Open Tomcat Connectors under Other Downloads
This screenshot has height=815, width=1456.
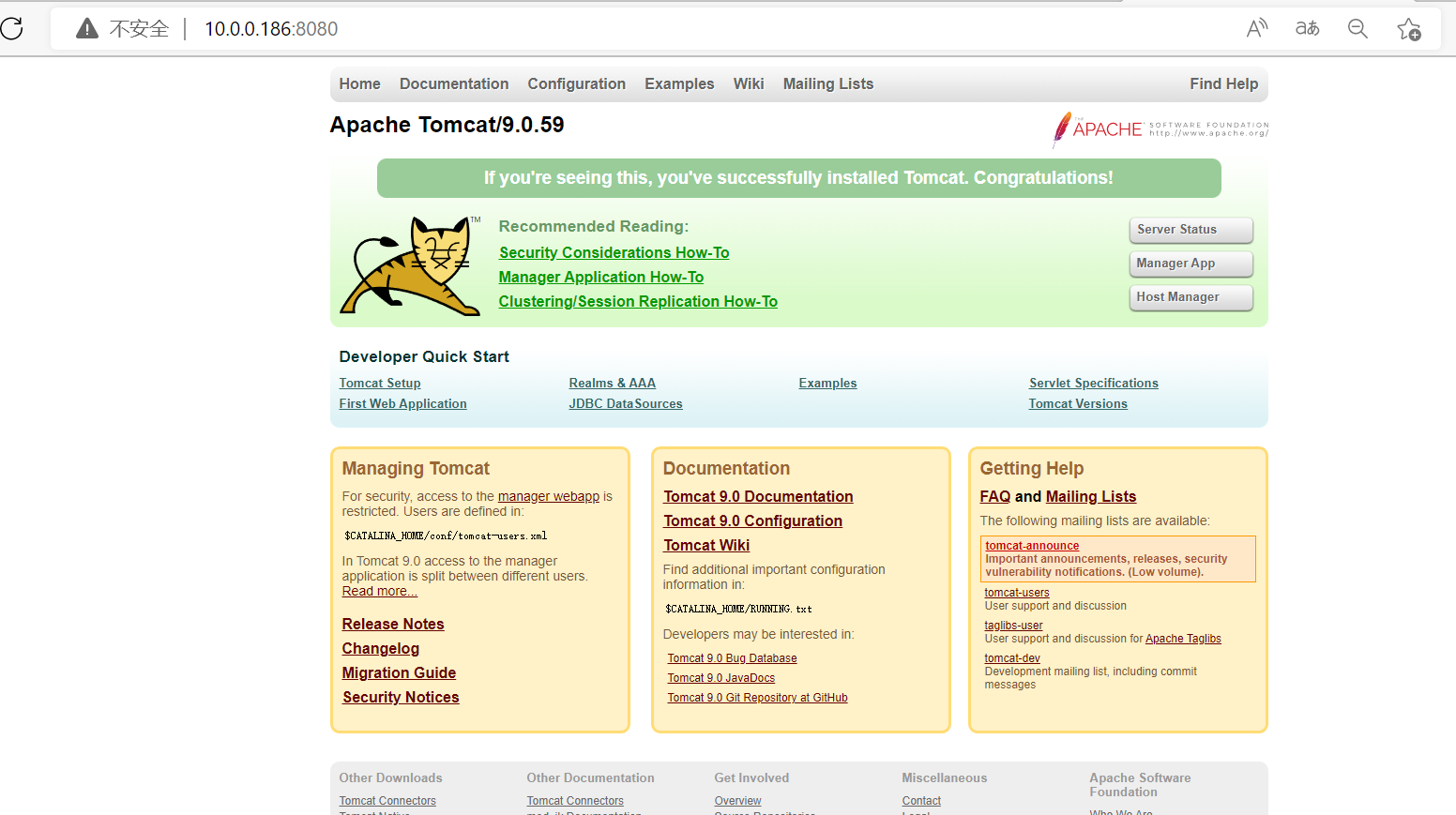pyautogui.click(x=387, y=801)
